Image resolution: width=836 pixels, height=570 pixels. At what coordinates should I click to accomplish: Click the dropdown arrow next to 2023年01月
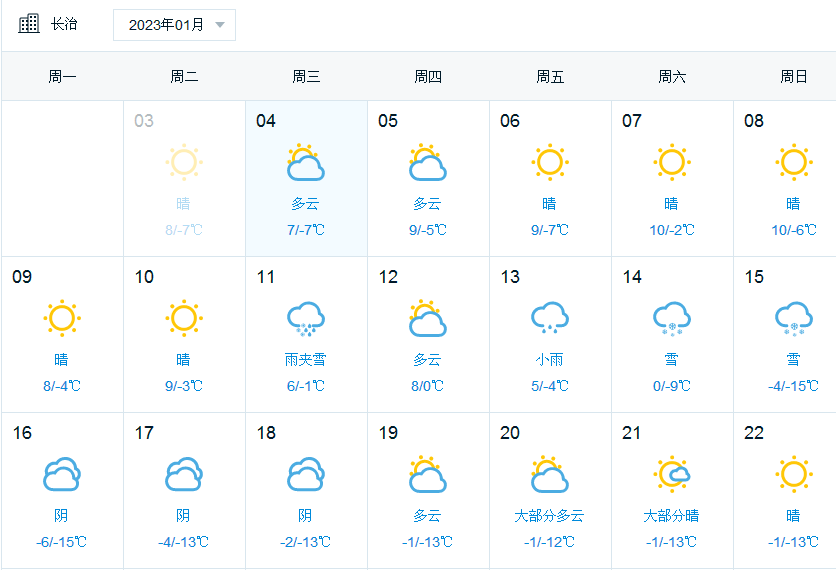point(220,25)
